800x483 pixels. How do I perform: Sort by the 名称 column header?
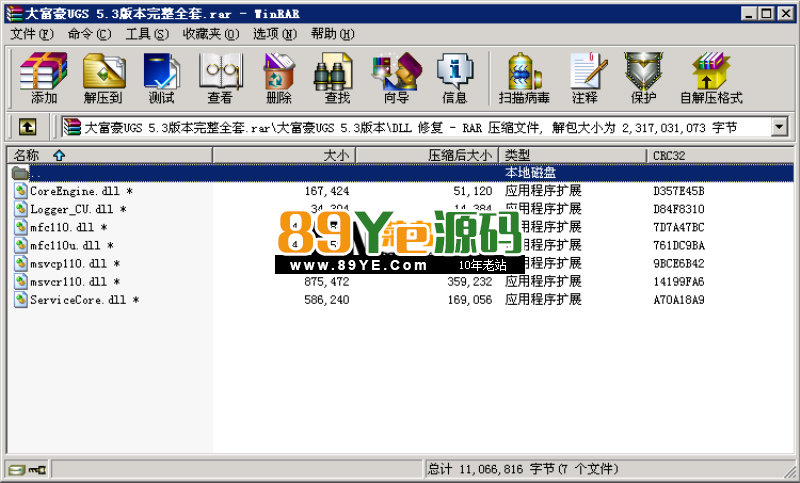click(x=110, y=155)
